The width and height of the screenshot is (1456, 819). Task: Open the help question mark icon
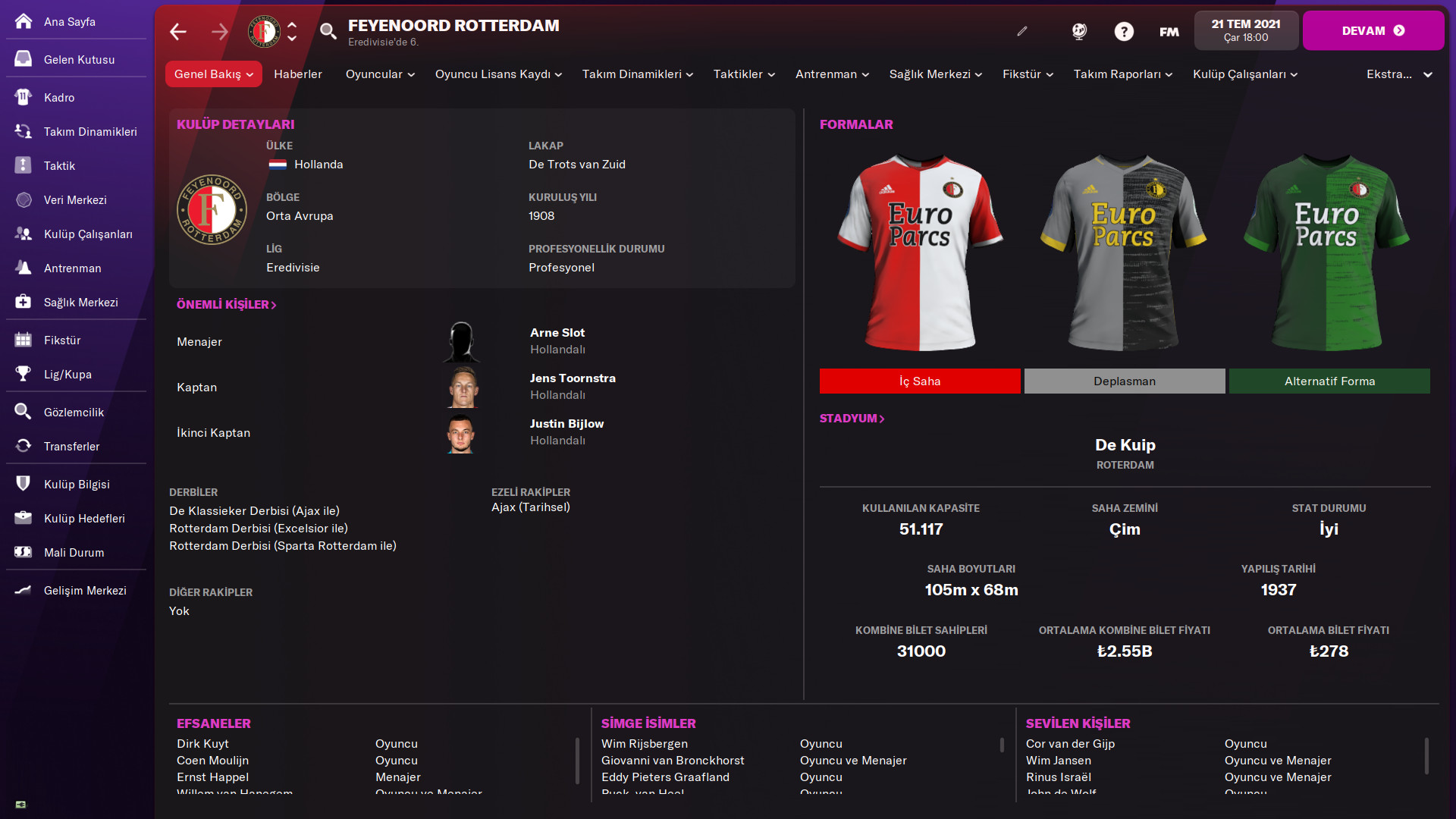(x=1124, y=31)
